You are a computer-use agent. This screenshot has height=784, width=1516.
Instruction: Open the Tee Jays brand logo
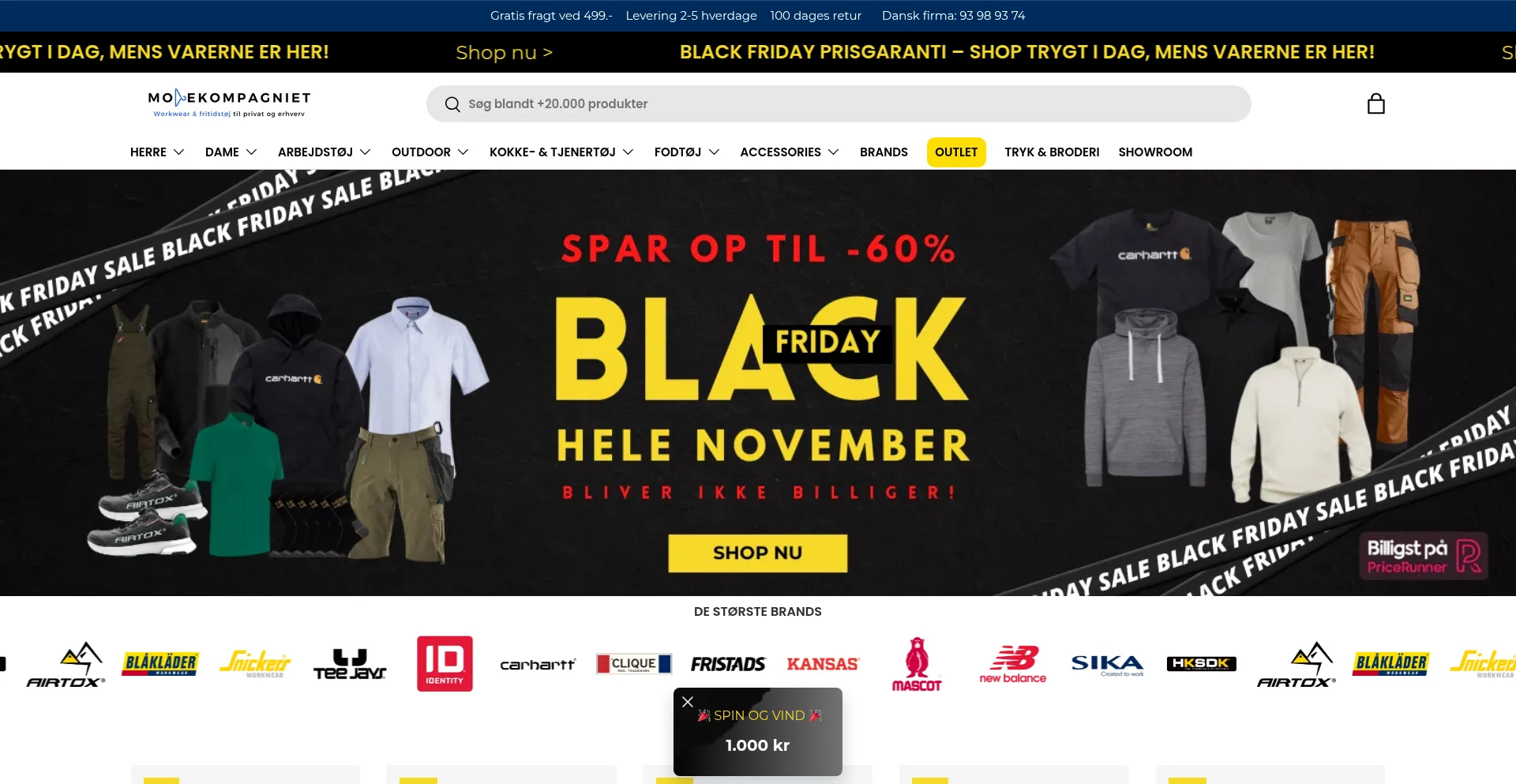pos(350,664)
